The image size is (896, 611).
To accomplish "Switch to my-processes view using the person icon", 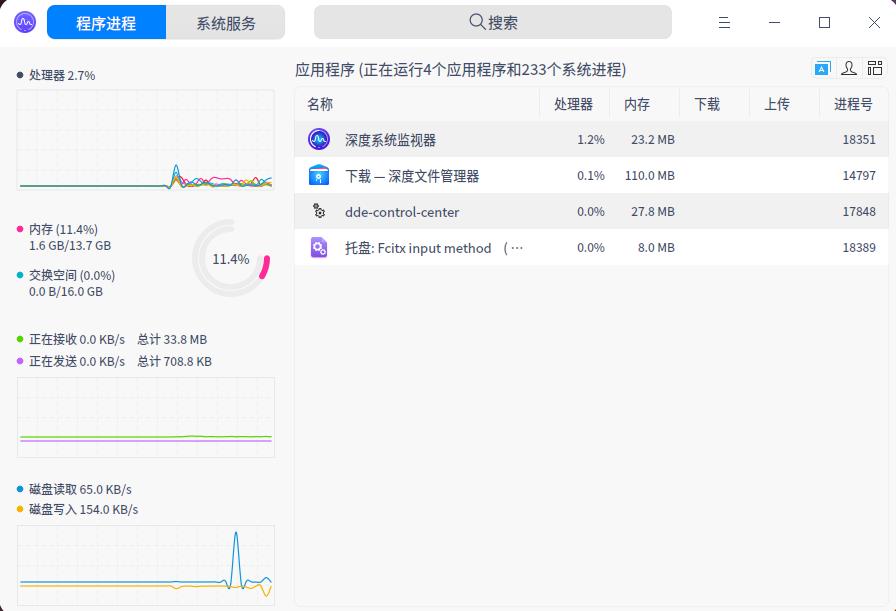I will click(x=848, y=68).
